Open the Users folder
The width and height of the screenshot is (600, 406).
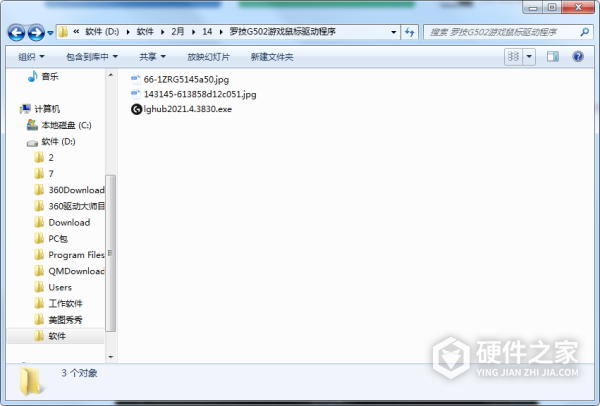point(60,287)
